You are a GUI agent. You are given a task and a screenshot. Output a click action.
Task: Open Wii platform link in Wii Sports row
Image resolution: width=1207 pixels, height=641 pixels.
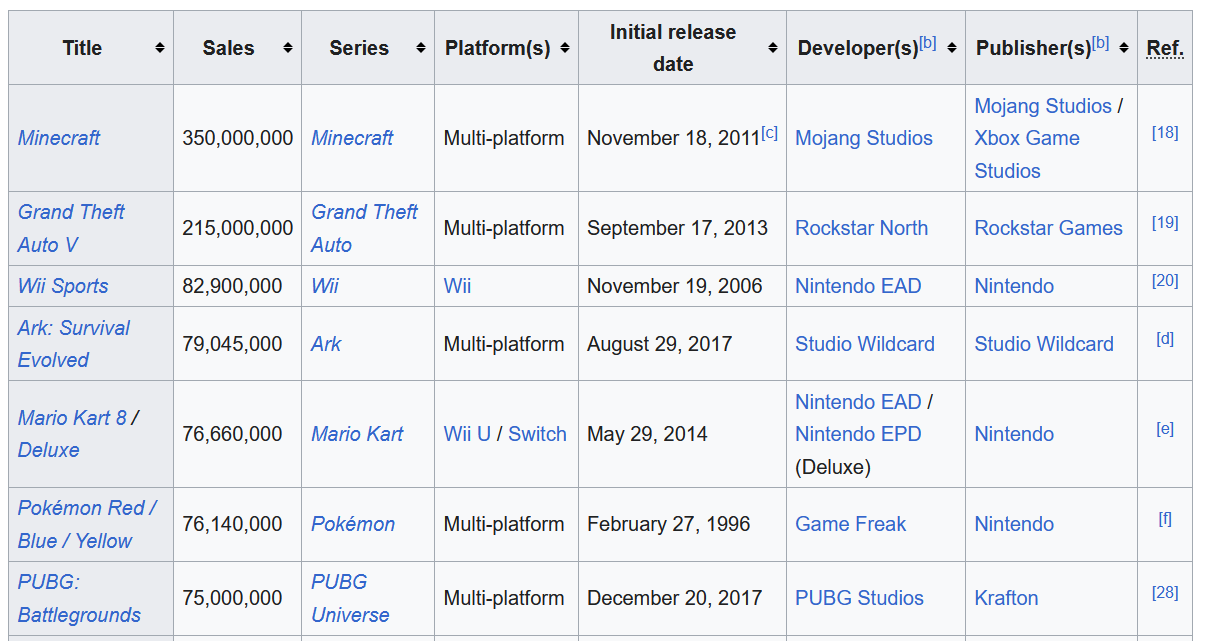coord(457,286)
